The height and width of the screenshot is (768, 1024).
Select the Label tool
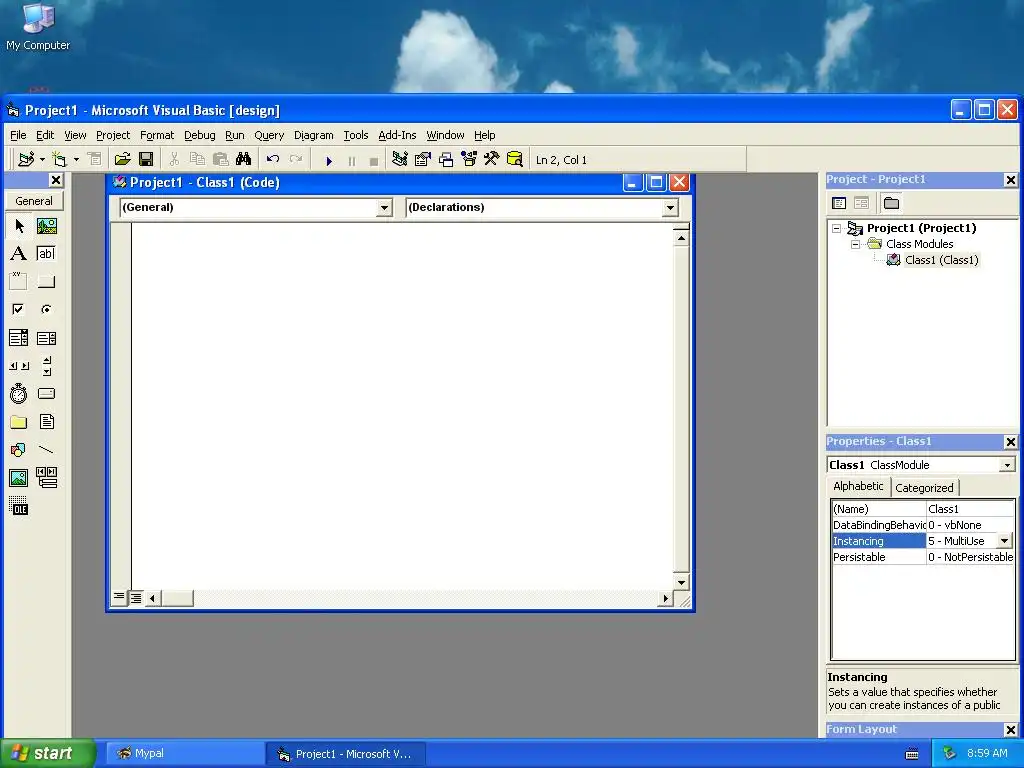tap(18, 254)
